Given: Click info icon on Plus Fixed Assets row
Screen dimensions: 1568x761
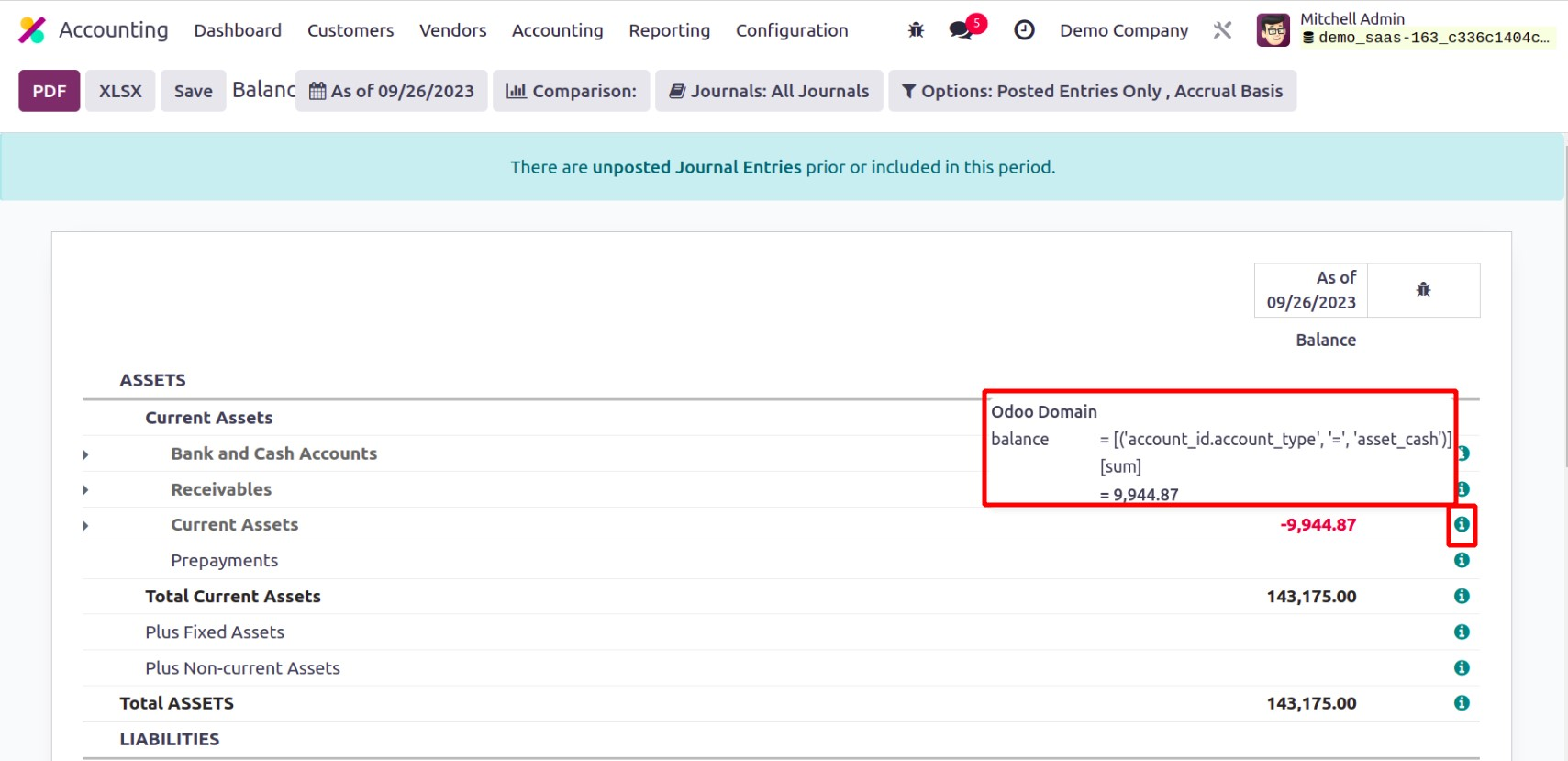Looking at the screenshot, I should point(1462,632).
